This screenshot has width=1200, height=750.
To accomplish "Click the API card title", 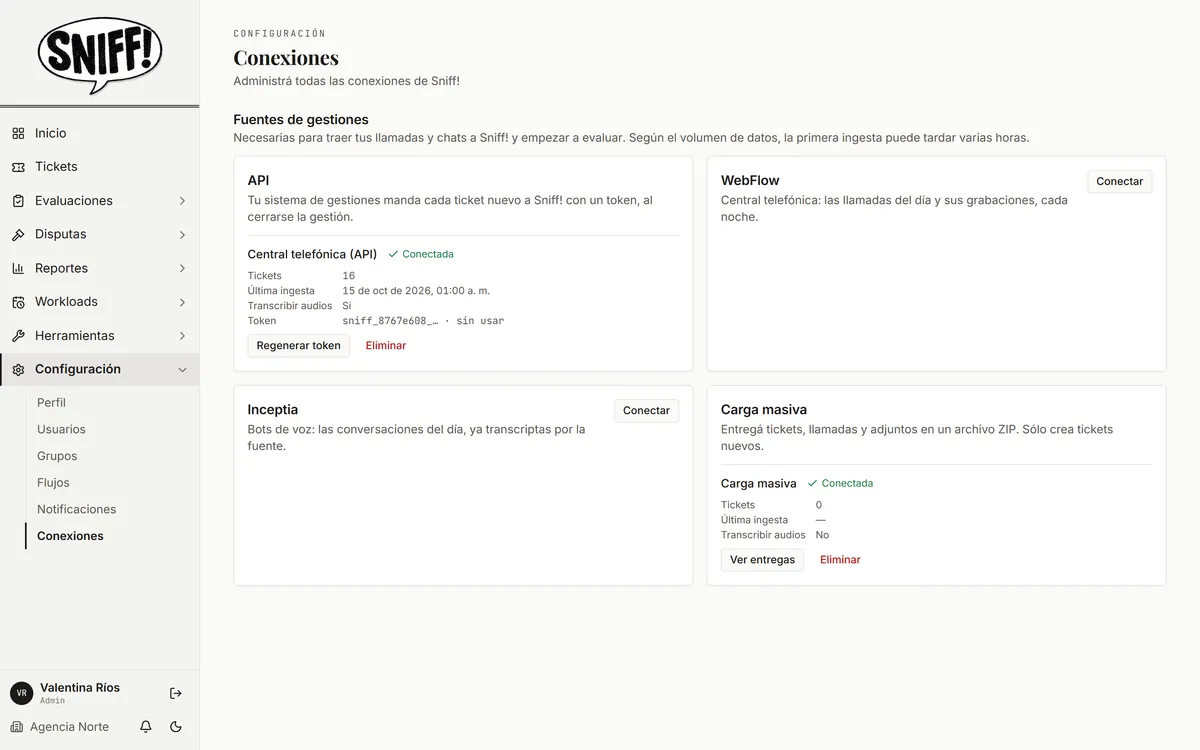I will coord(258,181).
